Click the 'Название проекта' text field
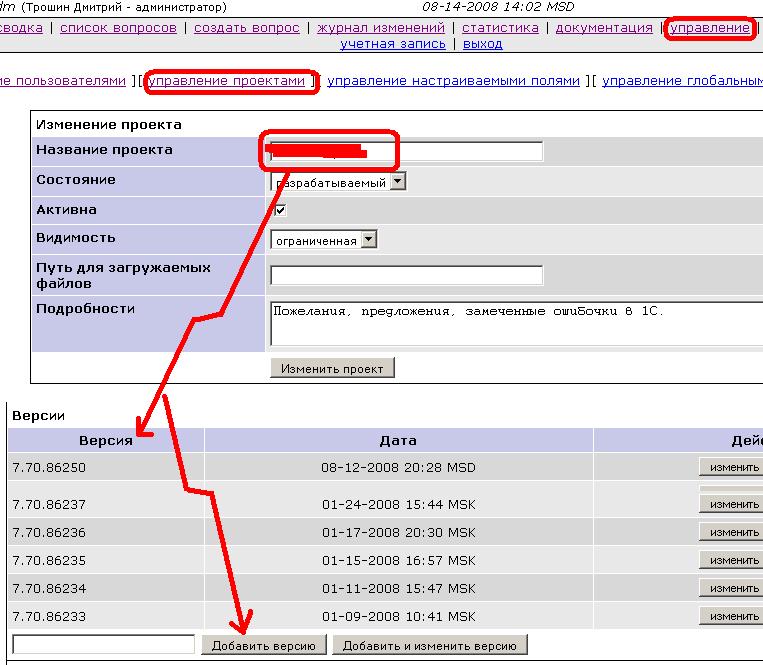Image resolution: width=763 pixels, height=665 pixels. click(x=406, y=152)
